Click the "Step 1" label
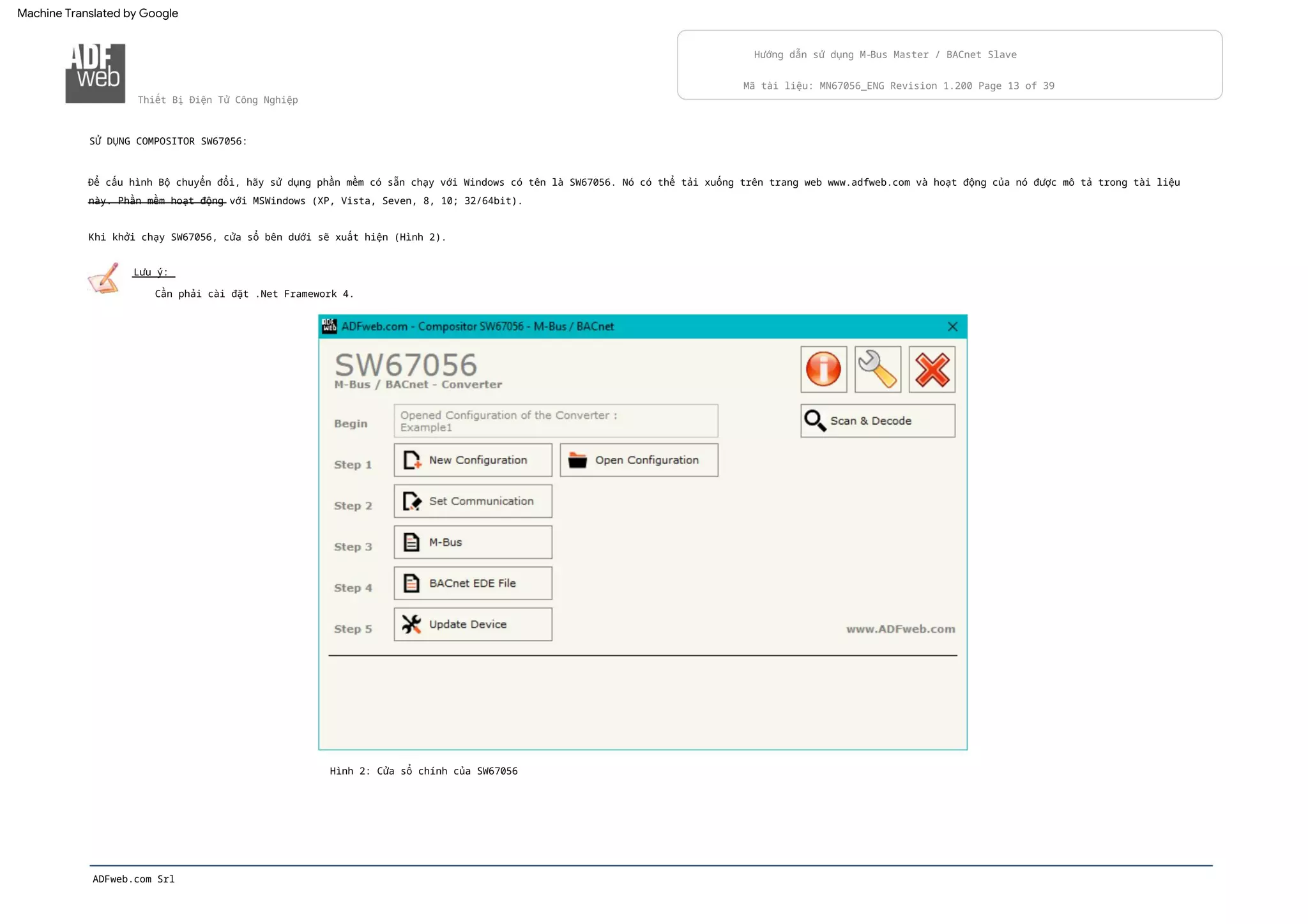1308x924 pixels. [353, 465]
